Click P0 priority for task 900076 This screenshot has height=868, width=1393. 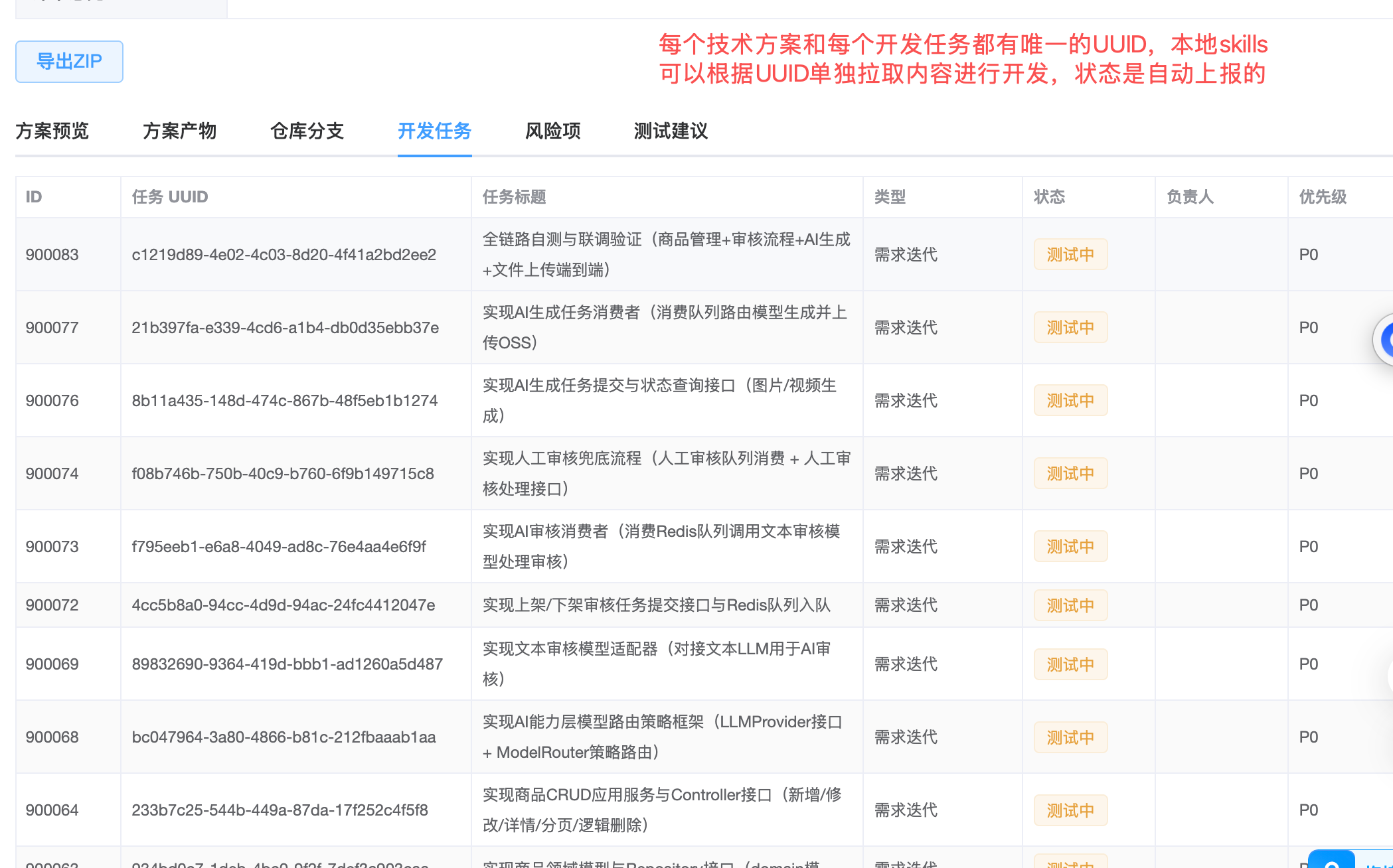(1309, 401)
